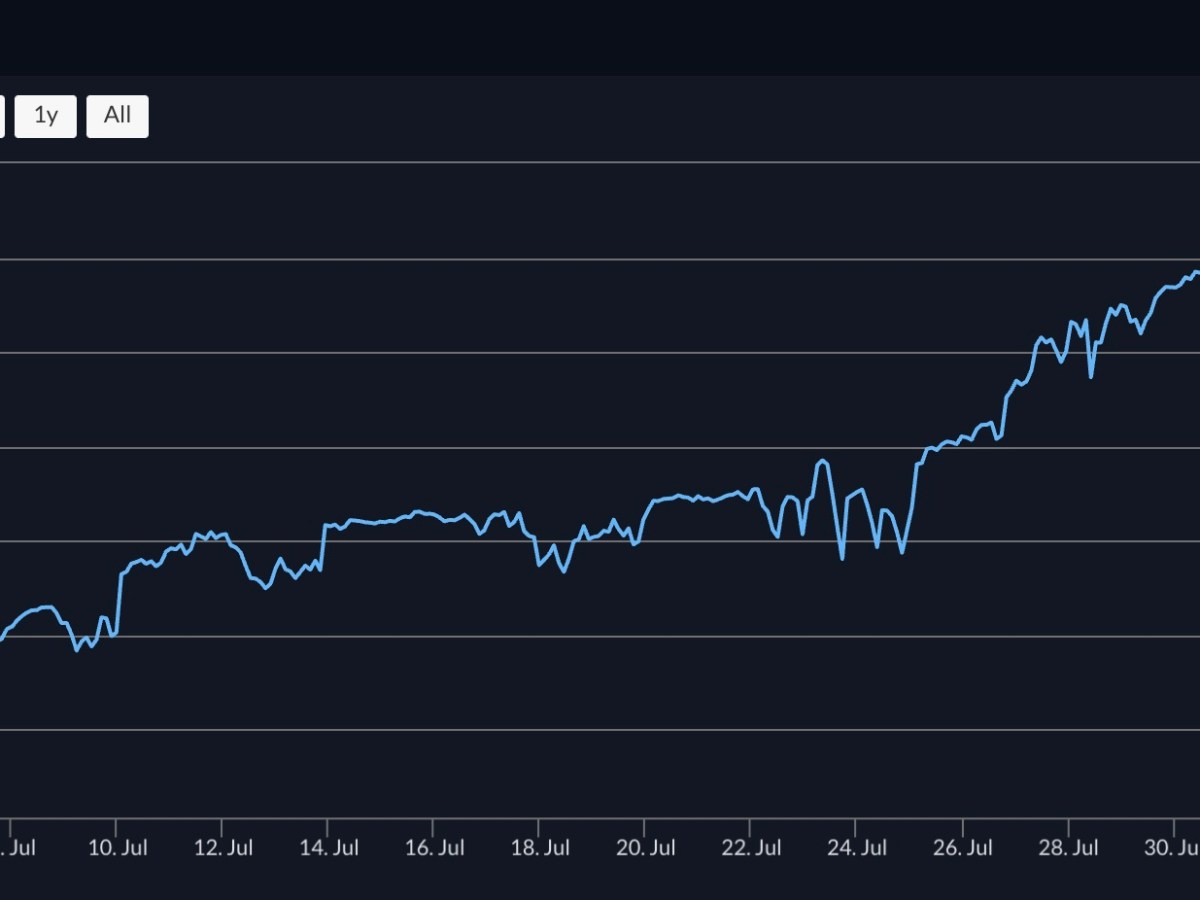The width and height of the screenshot is (1200, 900).
Task: Click the 18. Jul axis label
Action: (x=541, y=847)
